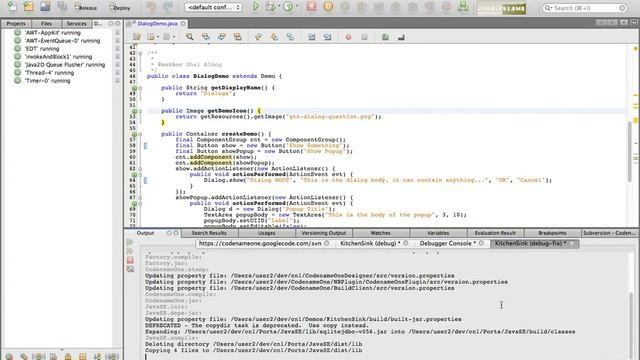Switch to the Files tab

tap(46, 24)
